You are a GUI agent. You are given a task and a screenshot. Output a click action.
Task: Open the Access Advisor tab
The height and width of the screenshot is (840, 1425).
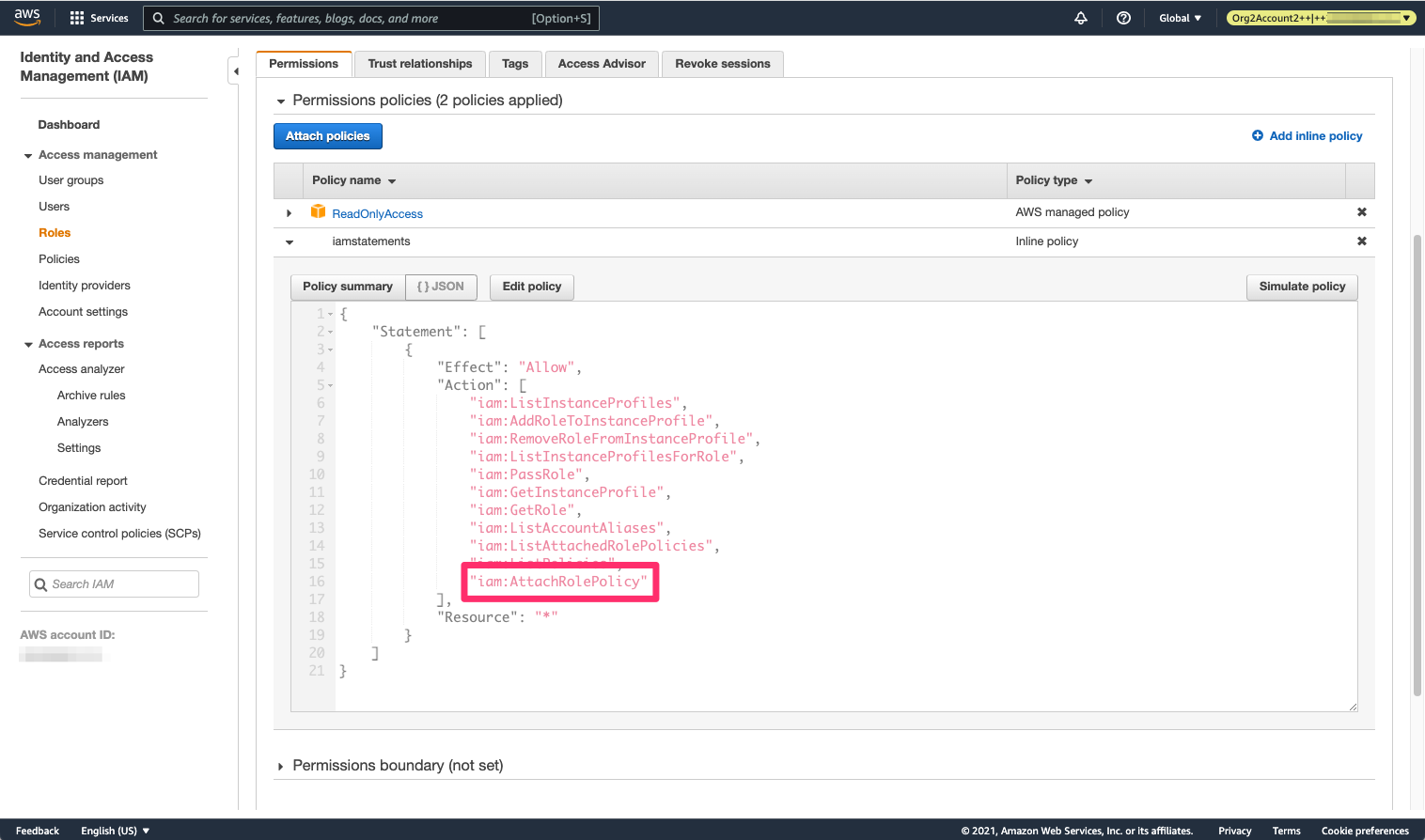tap(602, 64)
